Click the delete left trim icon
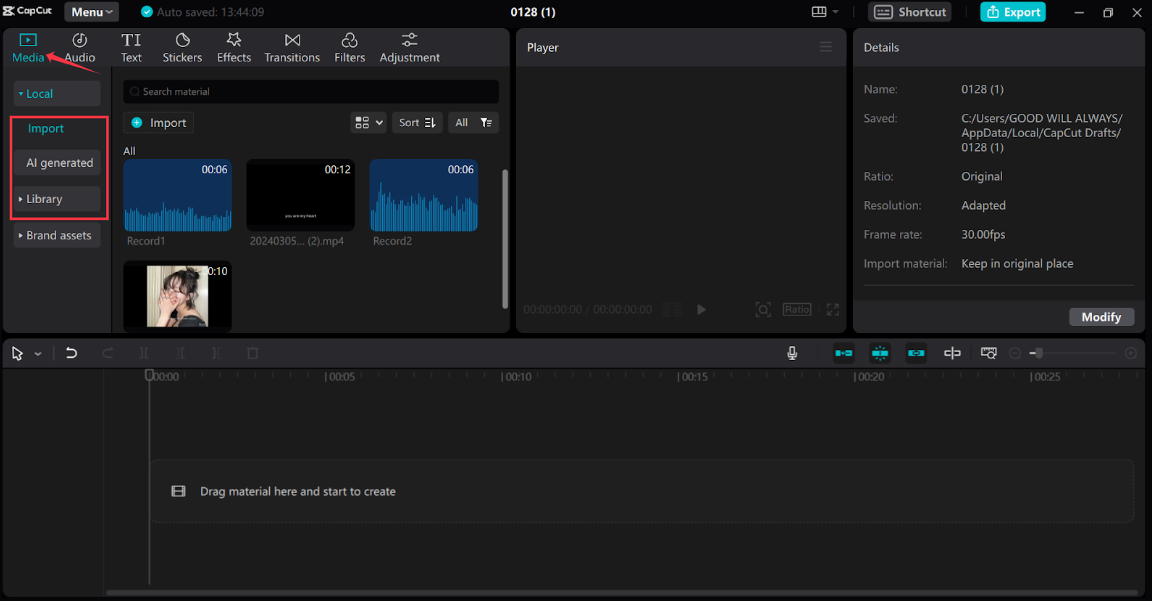 click(x=180, y=353)
